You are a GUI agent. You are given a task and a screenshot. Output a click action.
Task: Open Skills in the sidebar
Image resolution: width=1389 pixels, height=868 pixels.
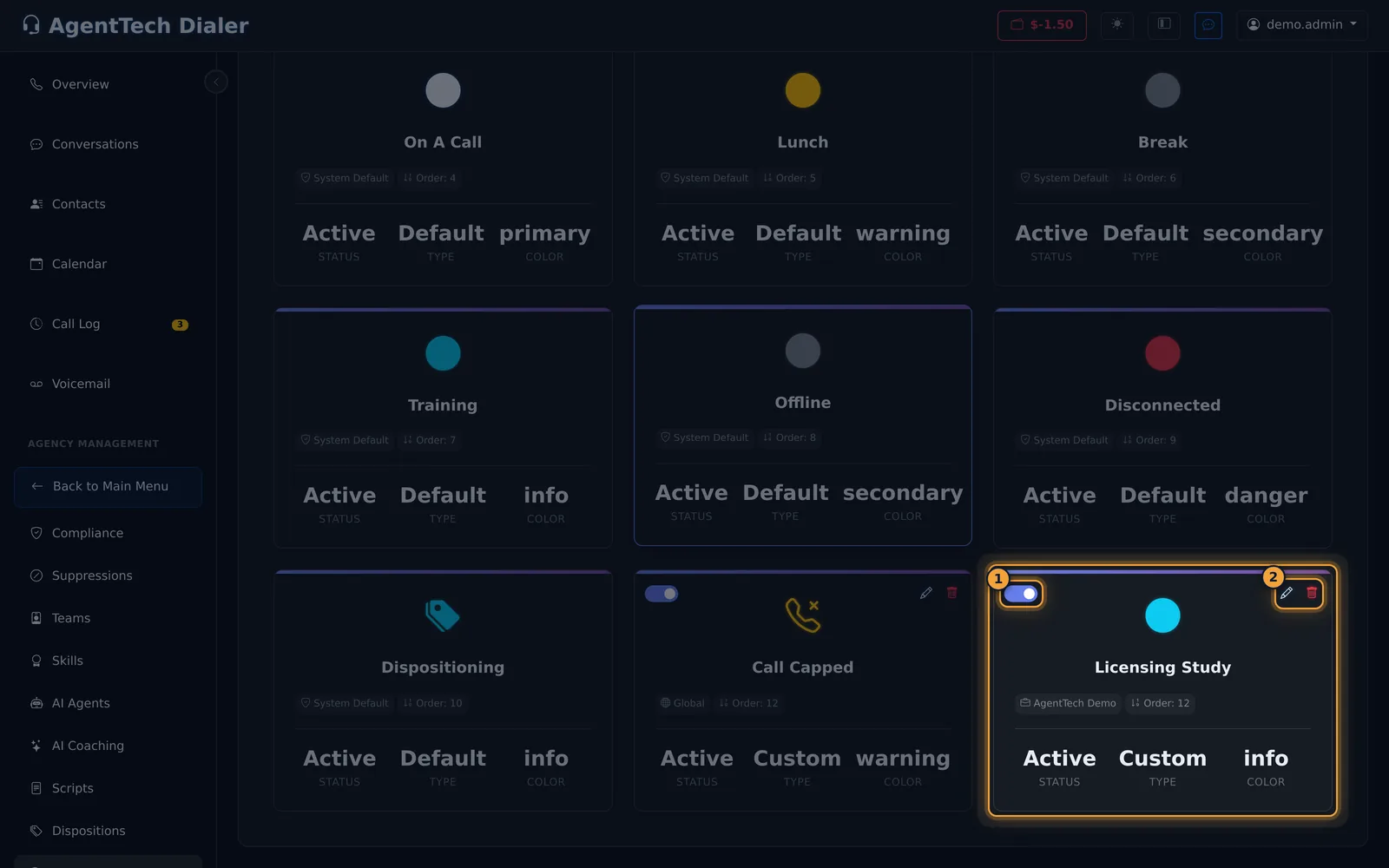point(108,661)
